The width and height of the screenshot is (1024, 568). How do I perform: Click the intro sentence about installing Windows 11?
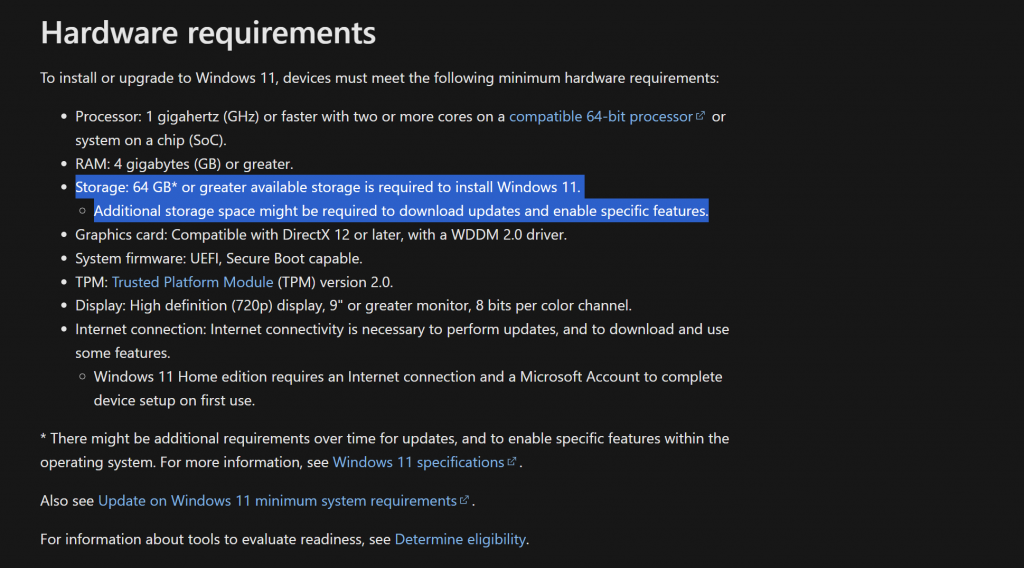click(x=379, y=77)
